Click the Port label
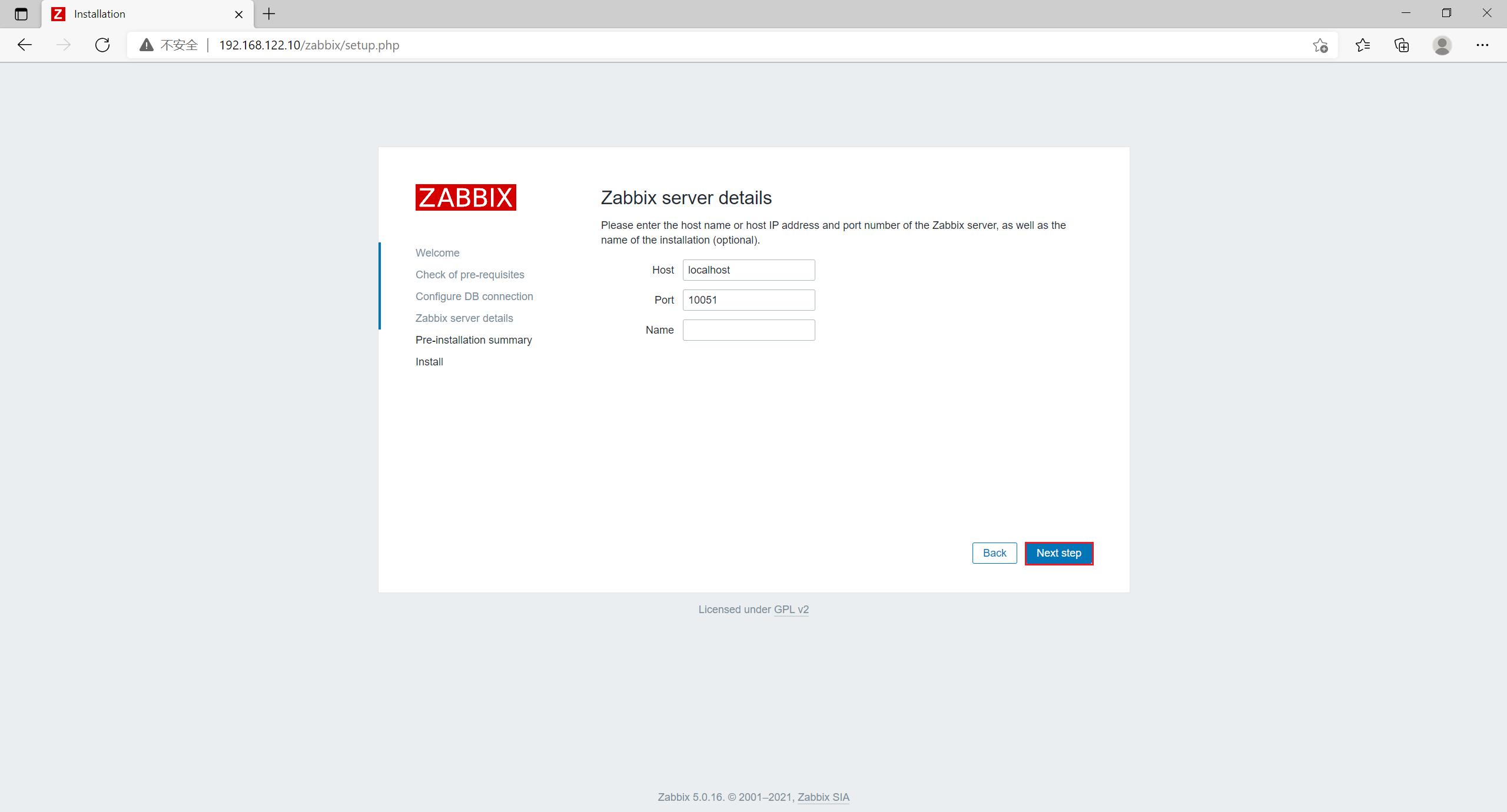The height and width of the screenshot is (812, 1507). pos(664,300)
